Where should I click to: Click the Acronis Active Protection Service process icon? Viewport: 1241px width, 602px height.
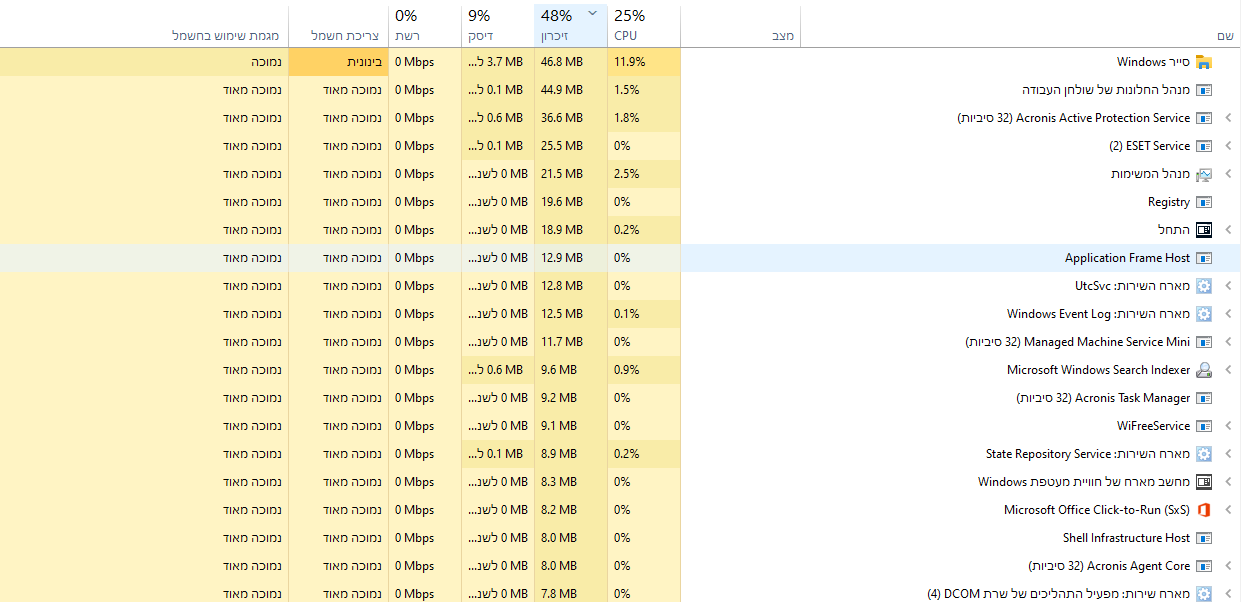(1204, 118)
